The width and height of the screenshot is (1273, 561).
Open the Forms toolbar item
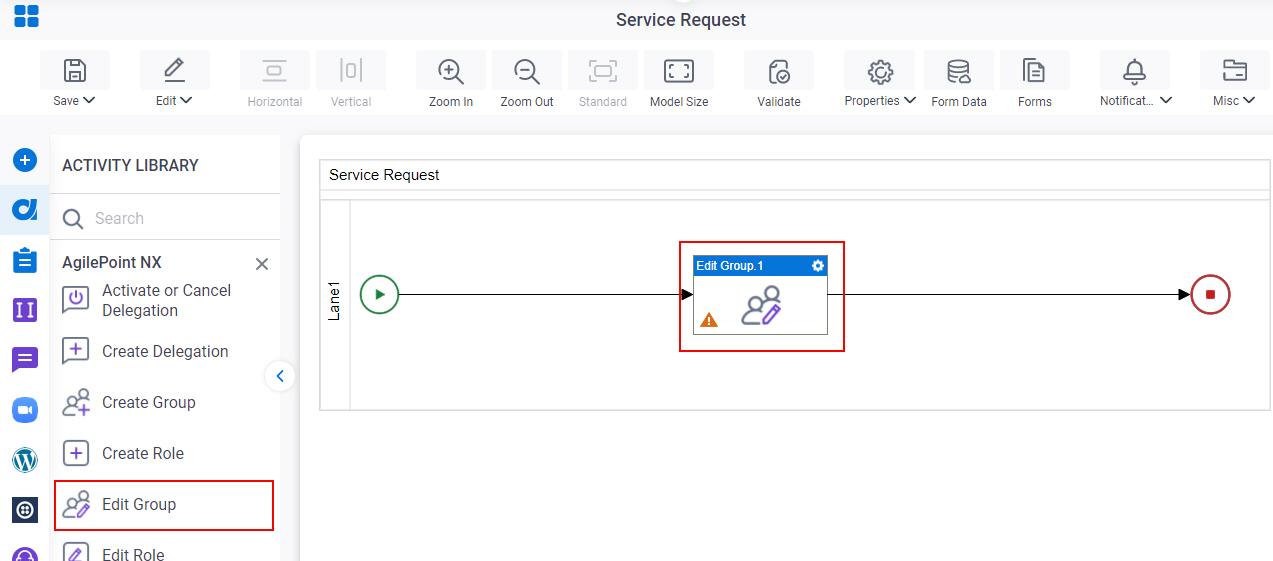(1034, 71)
